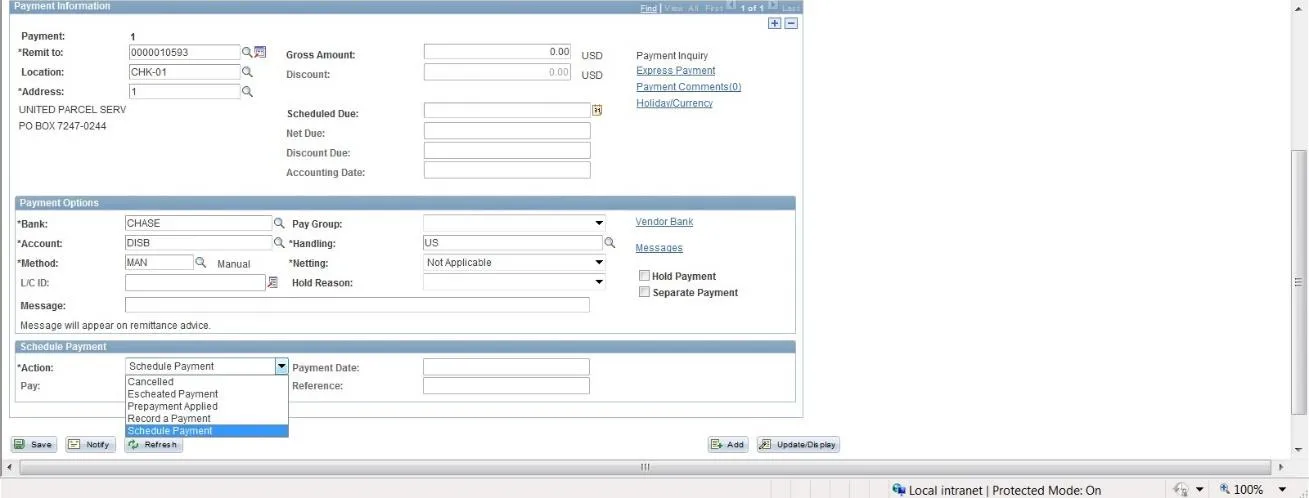Click into the Accounting Date field

pos(507,170)
